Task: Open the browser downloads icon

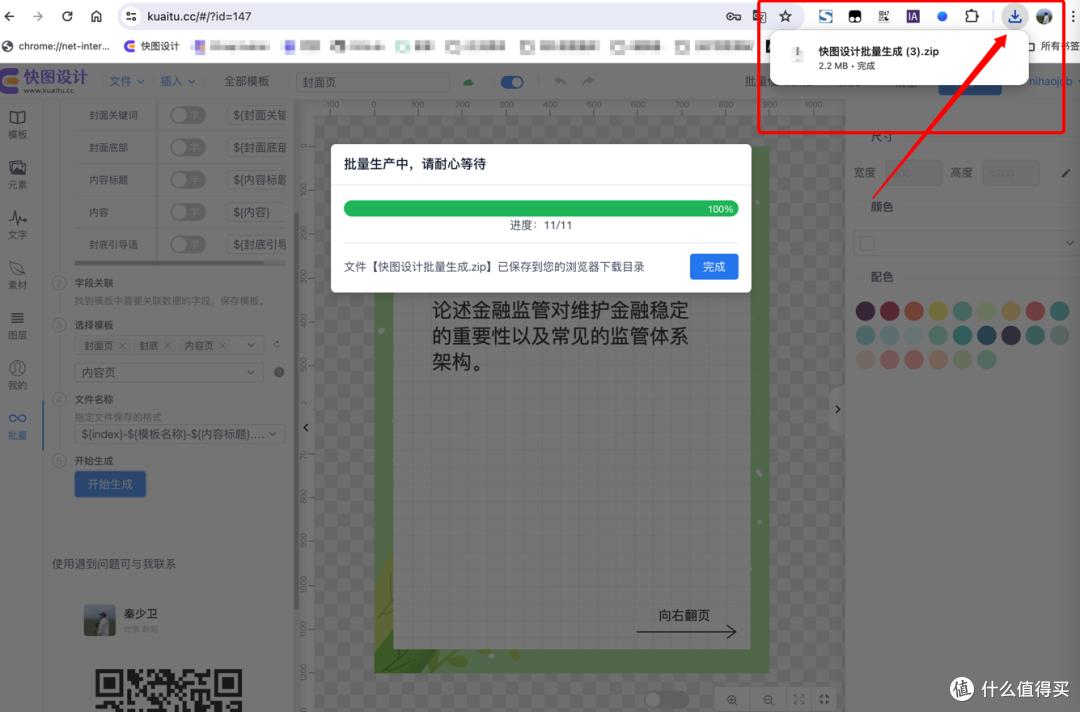Action: coord(1015,16)
